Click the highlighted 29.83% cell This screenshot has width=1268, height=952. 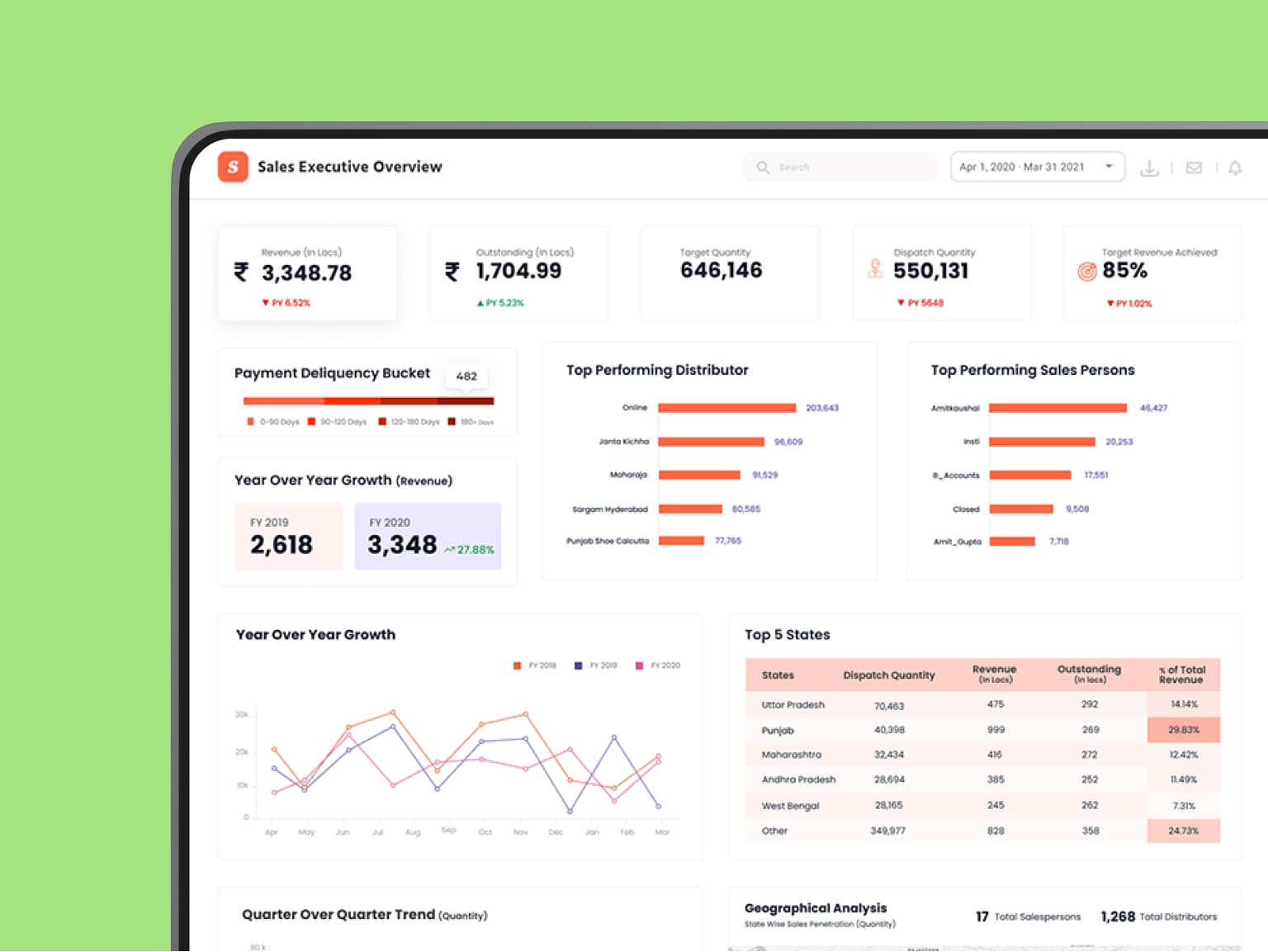(x=1184, y=730)
